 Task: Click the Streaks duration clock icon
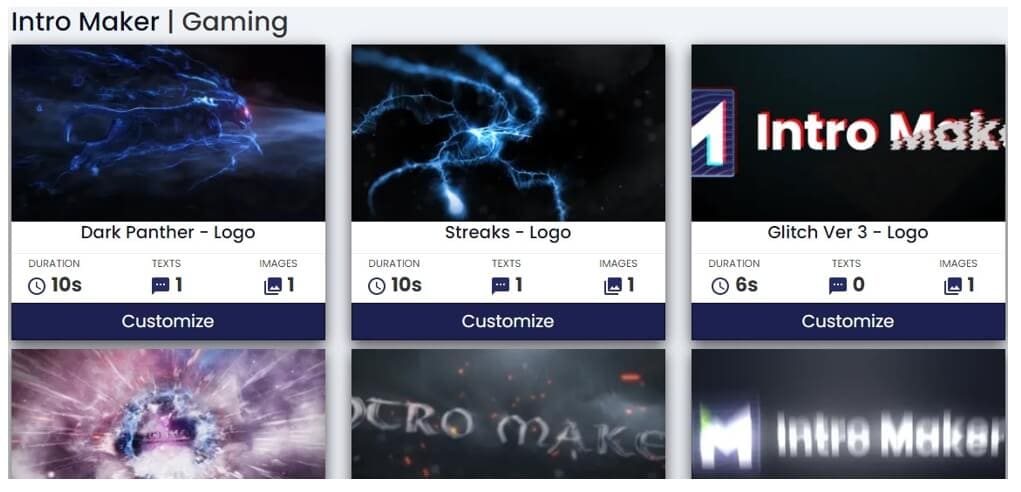tap(377, 286)
